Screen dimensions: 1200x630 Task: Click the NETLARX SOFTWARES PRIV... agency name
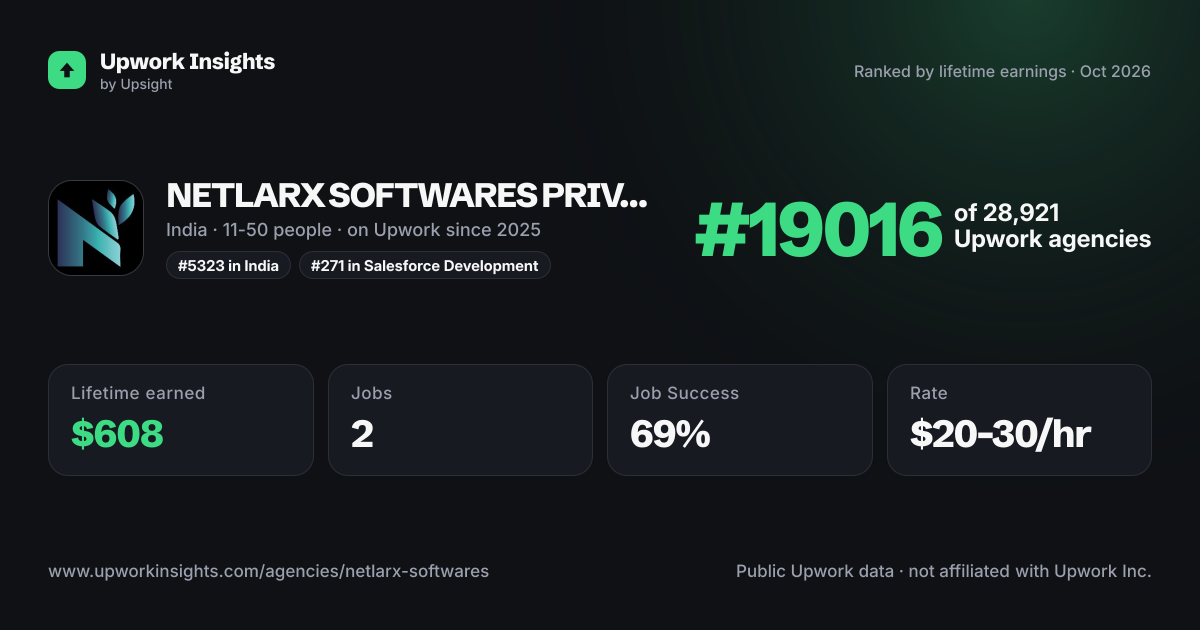(x=406, y=195)
